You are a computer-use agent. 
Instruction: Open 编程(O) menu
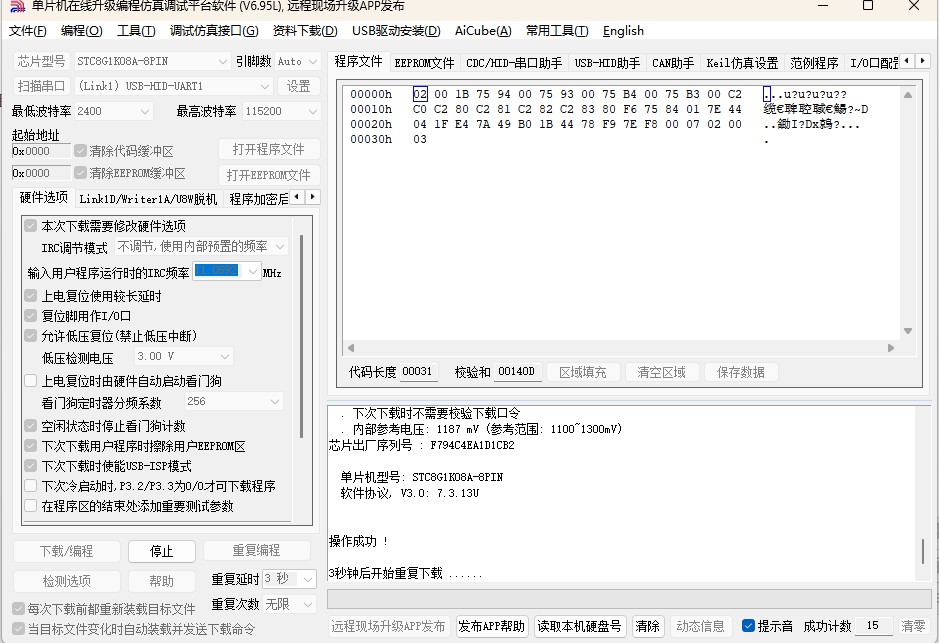pos(81,31)
